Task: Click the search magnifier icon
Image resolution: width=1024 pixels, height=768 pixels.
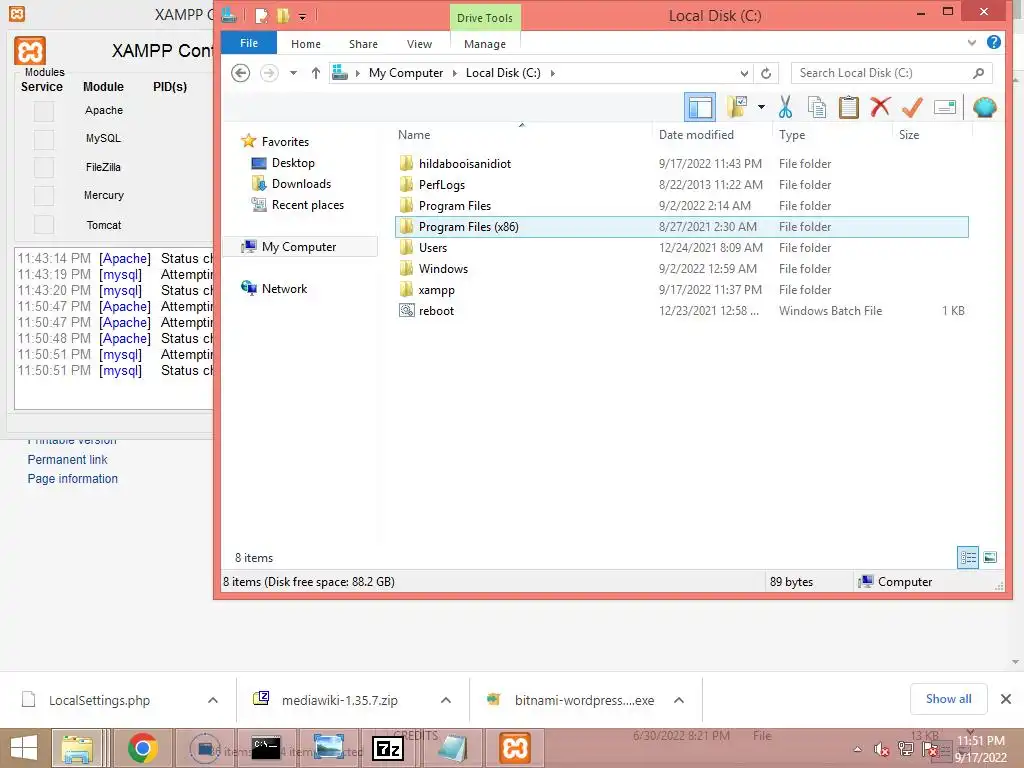Action: (x=978, y=73)
